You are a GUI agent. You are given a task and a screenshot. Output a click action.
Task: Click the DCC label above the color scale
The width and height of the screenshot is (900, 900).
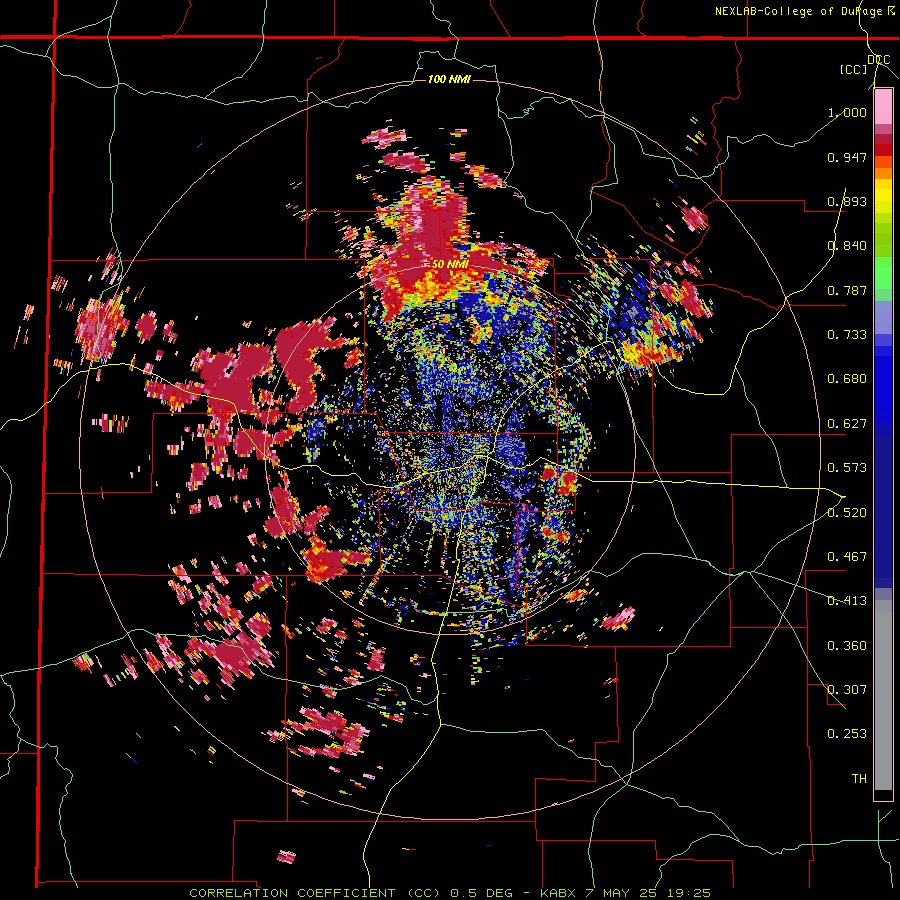pyautogui.click(x=878, y=60)
